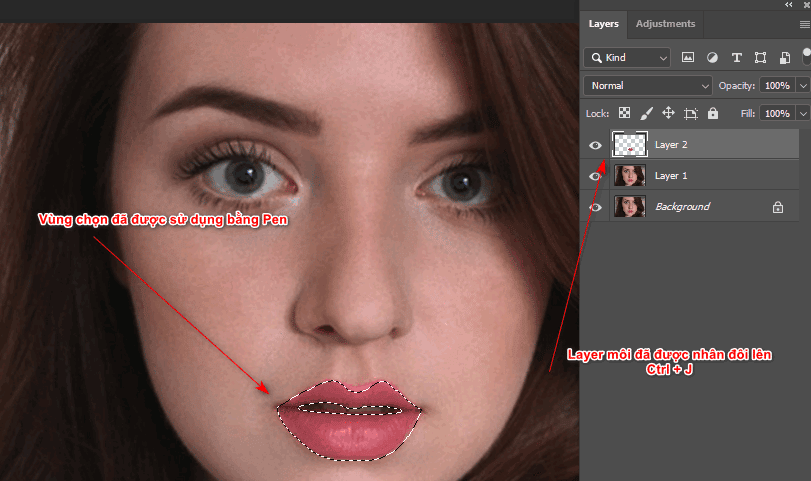This screenshot has height=481, width=811.
Task: Filter layers by shape layers icon
Action: [760, 57]
